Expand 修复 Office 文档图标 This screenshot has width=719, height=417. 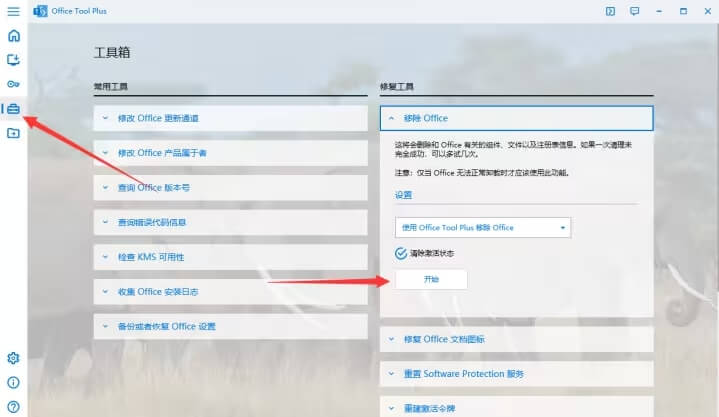pos(516,339)
